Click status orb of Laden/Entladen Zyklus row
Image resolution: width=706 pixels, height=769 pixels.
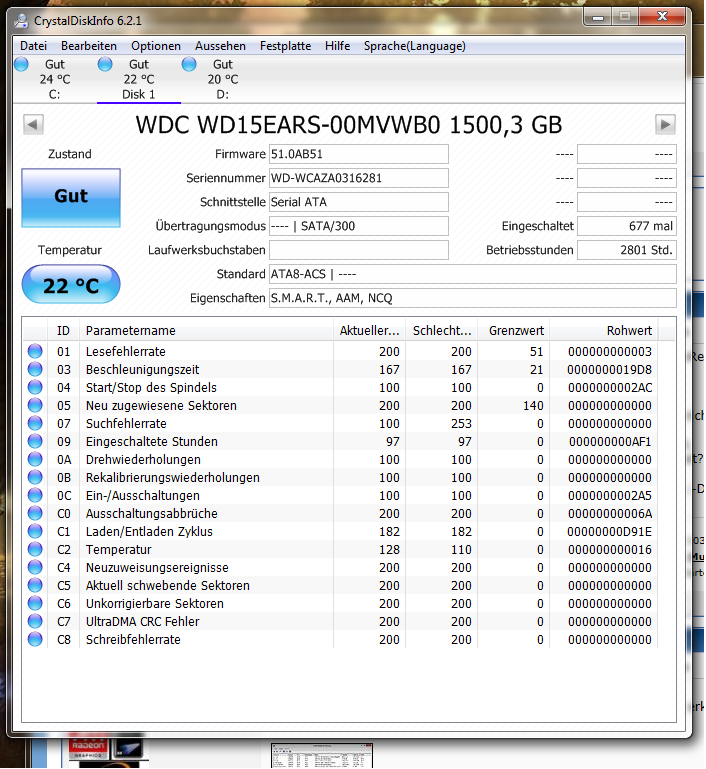[35, 531]
